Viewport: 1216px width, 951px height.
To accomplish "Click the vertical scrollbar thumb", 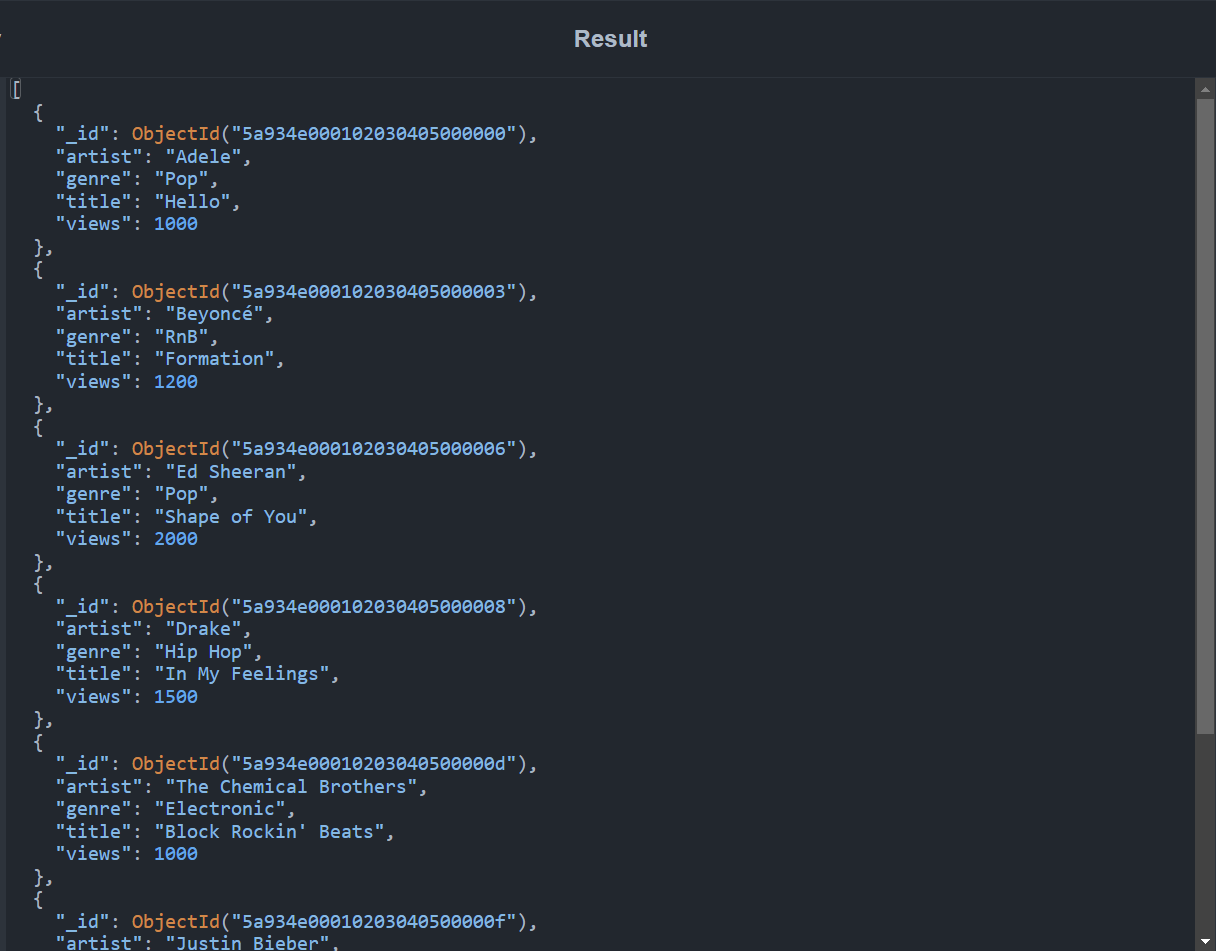I will 1205,415.
